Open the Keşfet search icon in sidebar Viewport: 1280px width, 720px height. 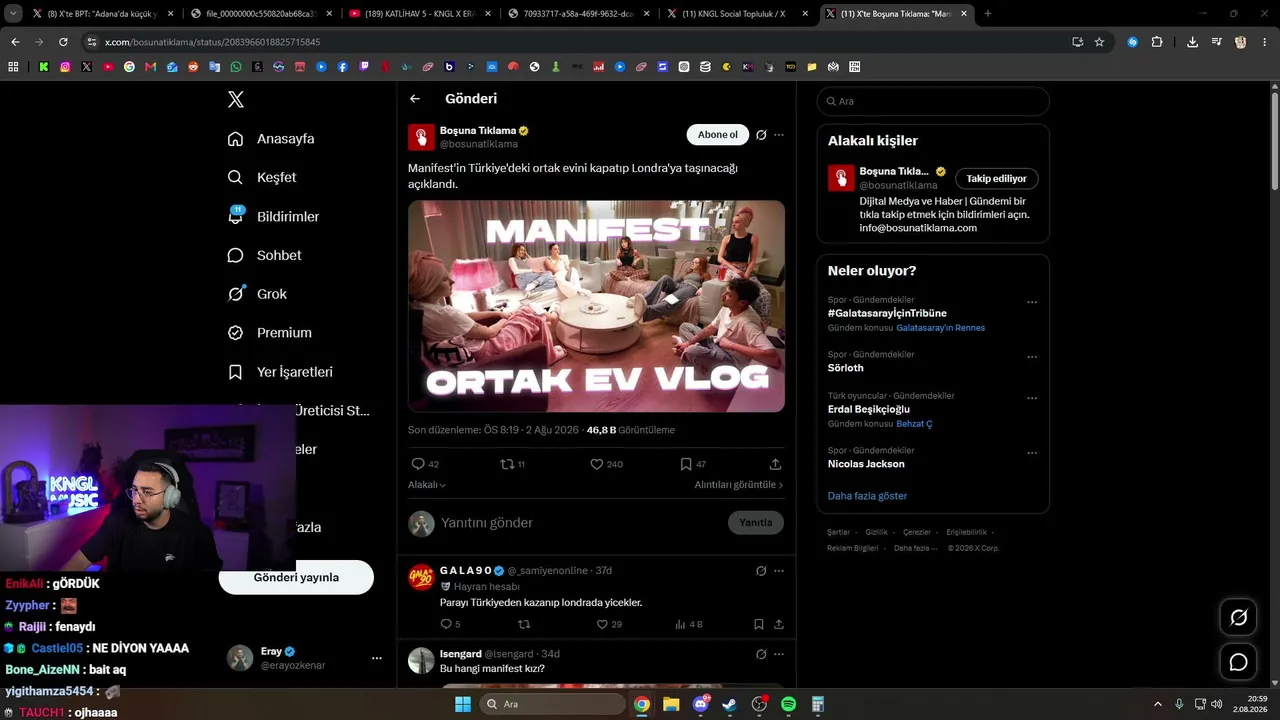235,177
